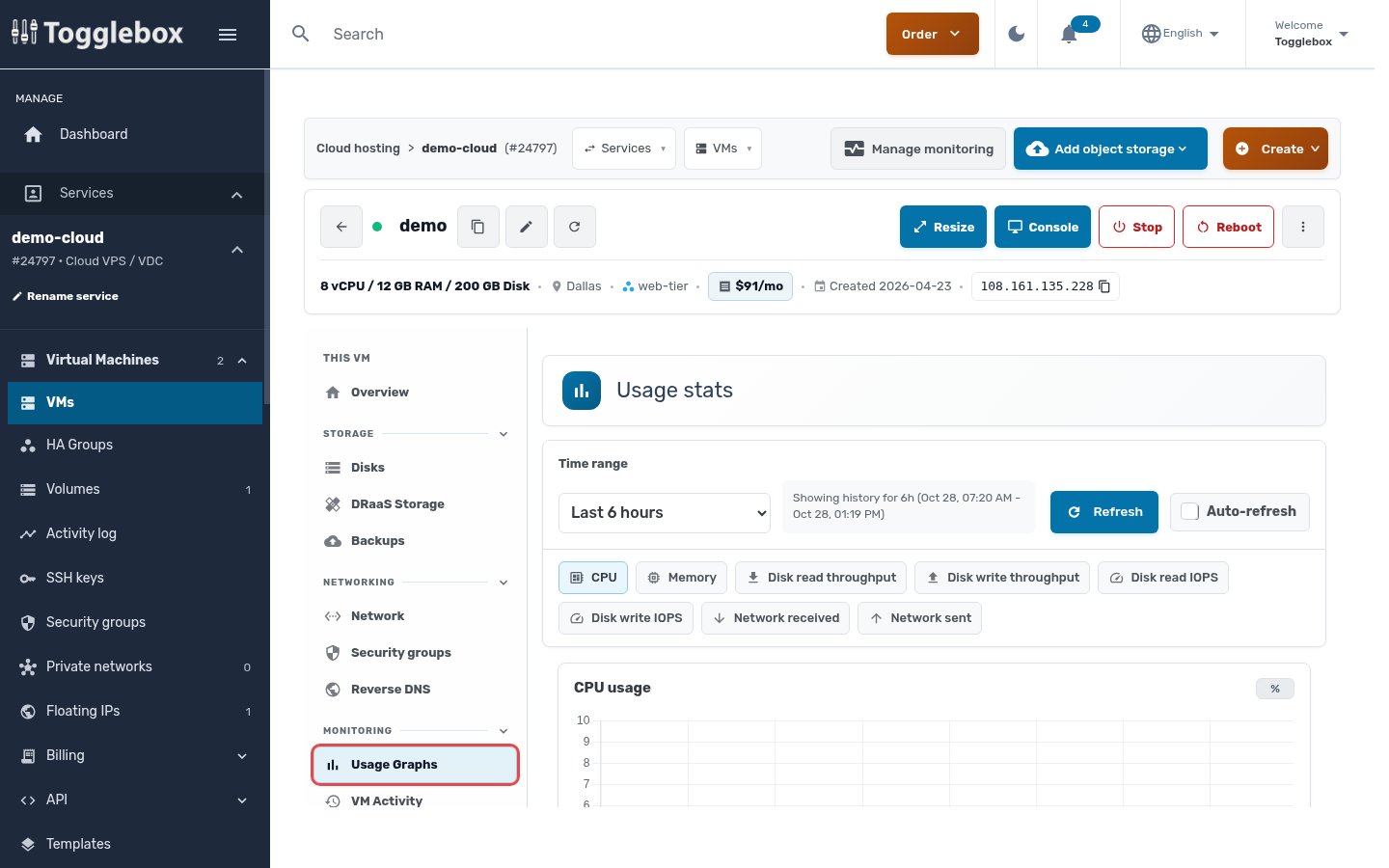1389x868 pixels.
Task: Select the Disk read throughput tab
Action: (x=821, y=578)
